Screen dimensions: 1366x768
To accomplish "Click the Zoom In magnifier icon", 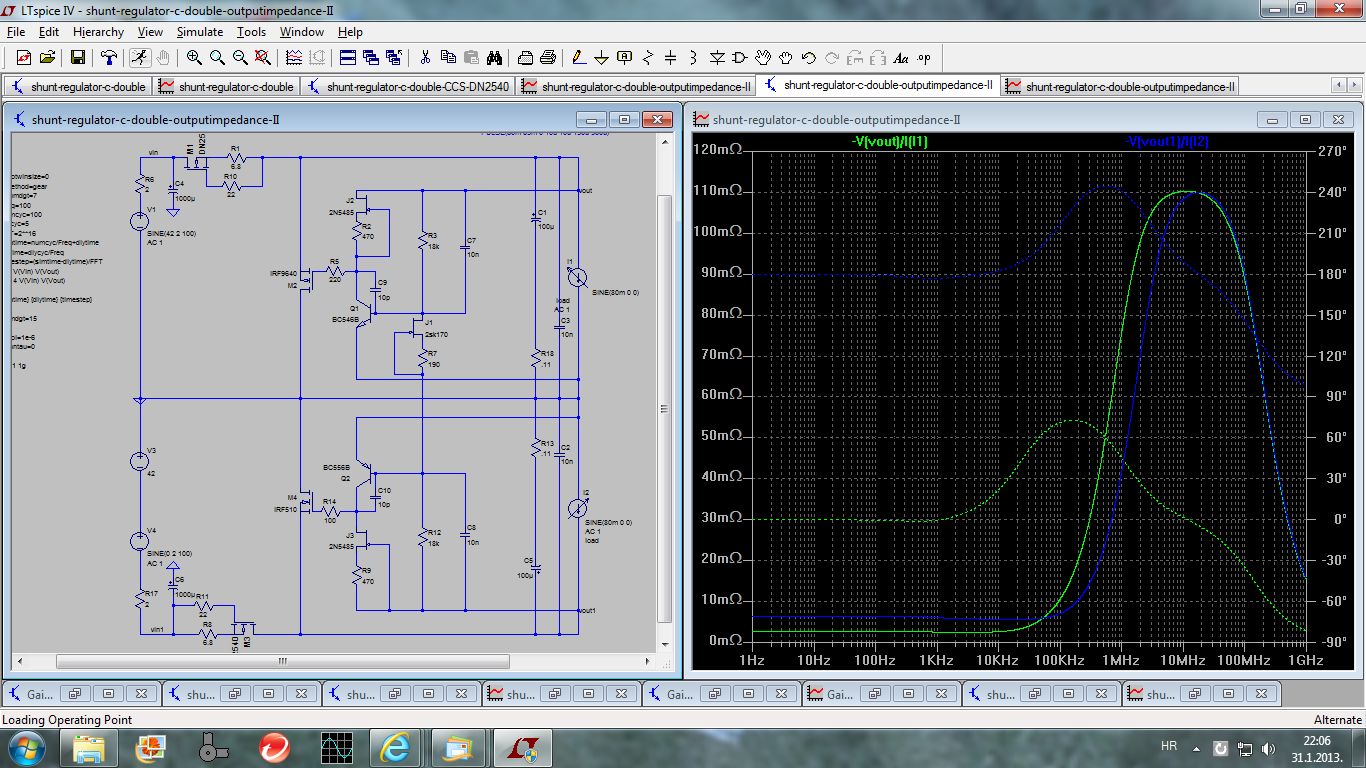I will pyautogui.click(x=194, y=58).
